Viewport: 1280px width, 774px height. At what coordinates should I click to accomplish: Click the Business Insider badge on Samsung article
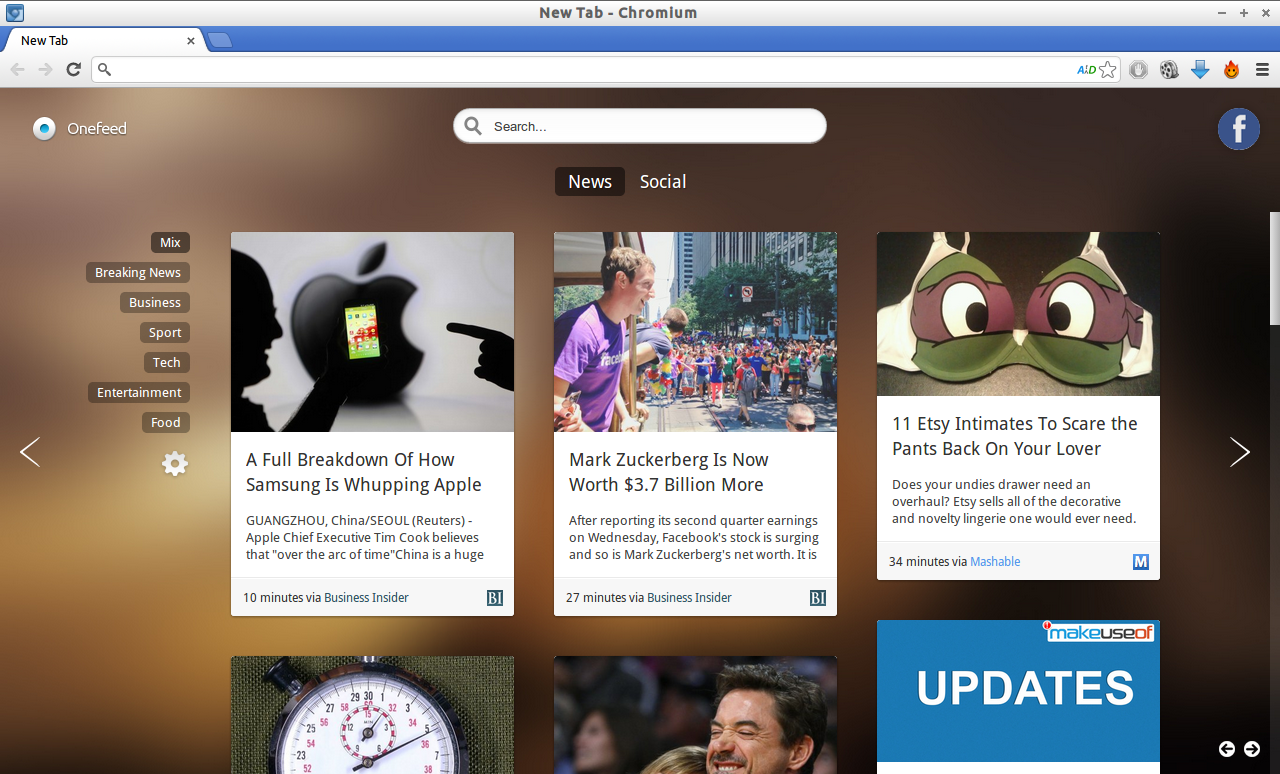(x=495, y=598)
